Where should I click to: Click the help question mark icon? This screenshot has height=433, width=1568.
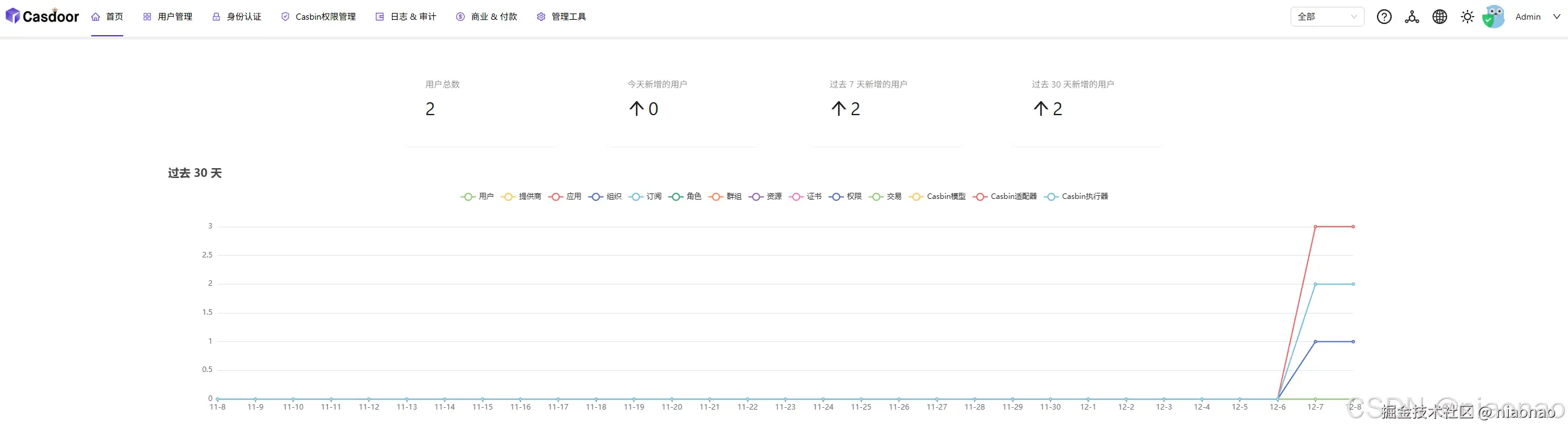(x=1384, y=17)
